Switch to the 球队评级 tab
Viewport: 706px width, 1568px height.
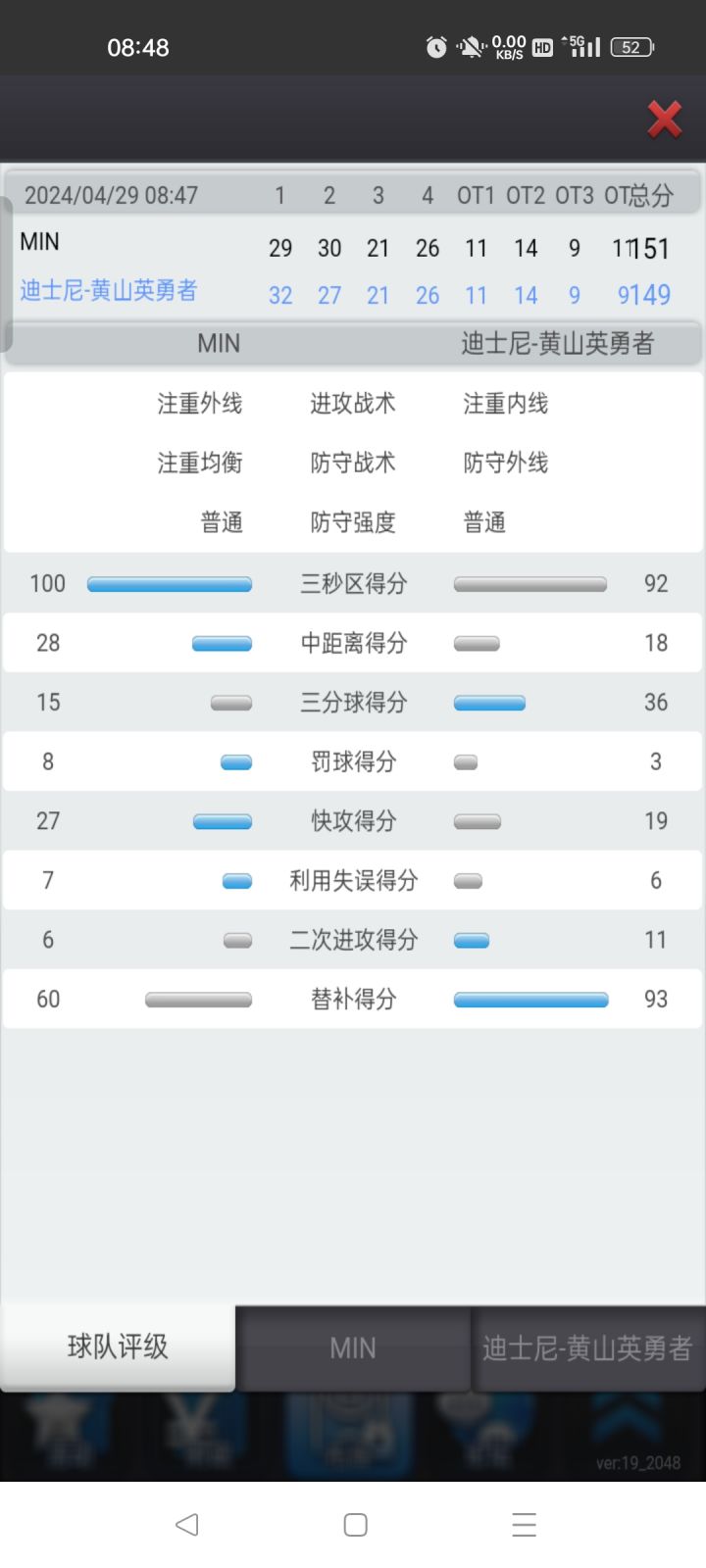118,1347
